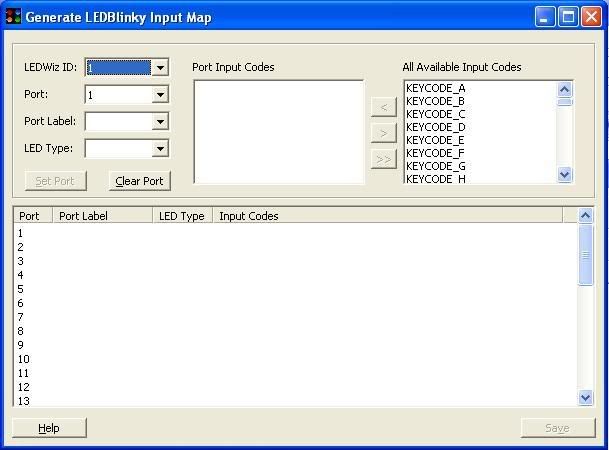
Task: Click up arrow of port table scrollbar
Action: [x=586, y=215]
